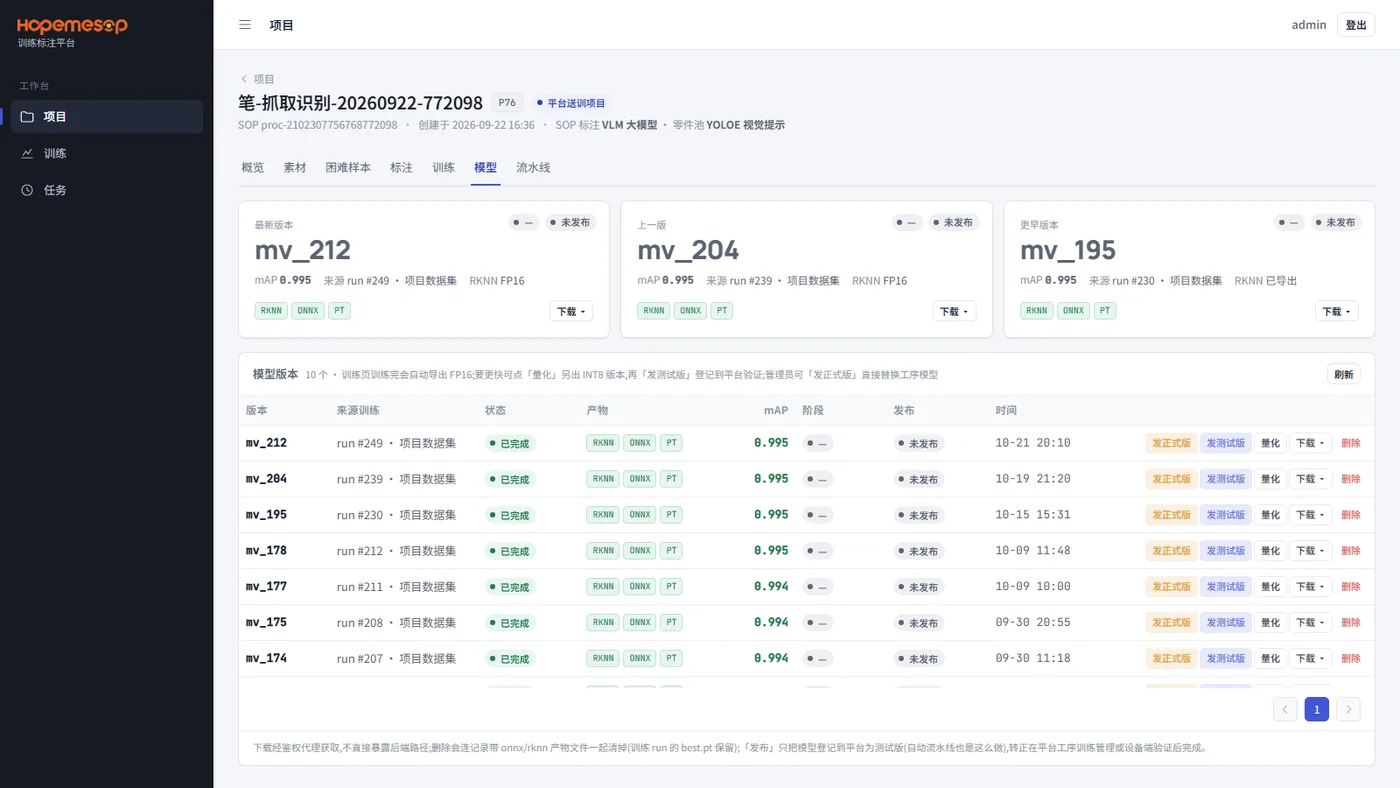Click 刷新 button in model version list
The height and width of the screenshot is (788, 1400).
click(x=1344, y=374)
